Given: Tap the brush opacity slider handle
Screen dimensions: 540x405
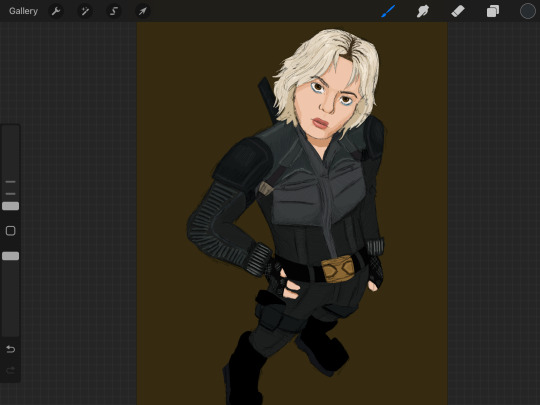Looking at the screenshot, I should (x=11, y=256).
